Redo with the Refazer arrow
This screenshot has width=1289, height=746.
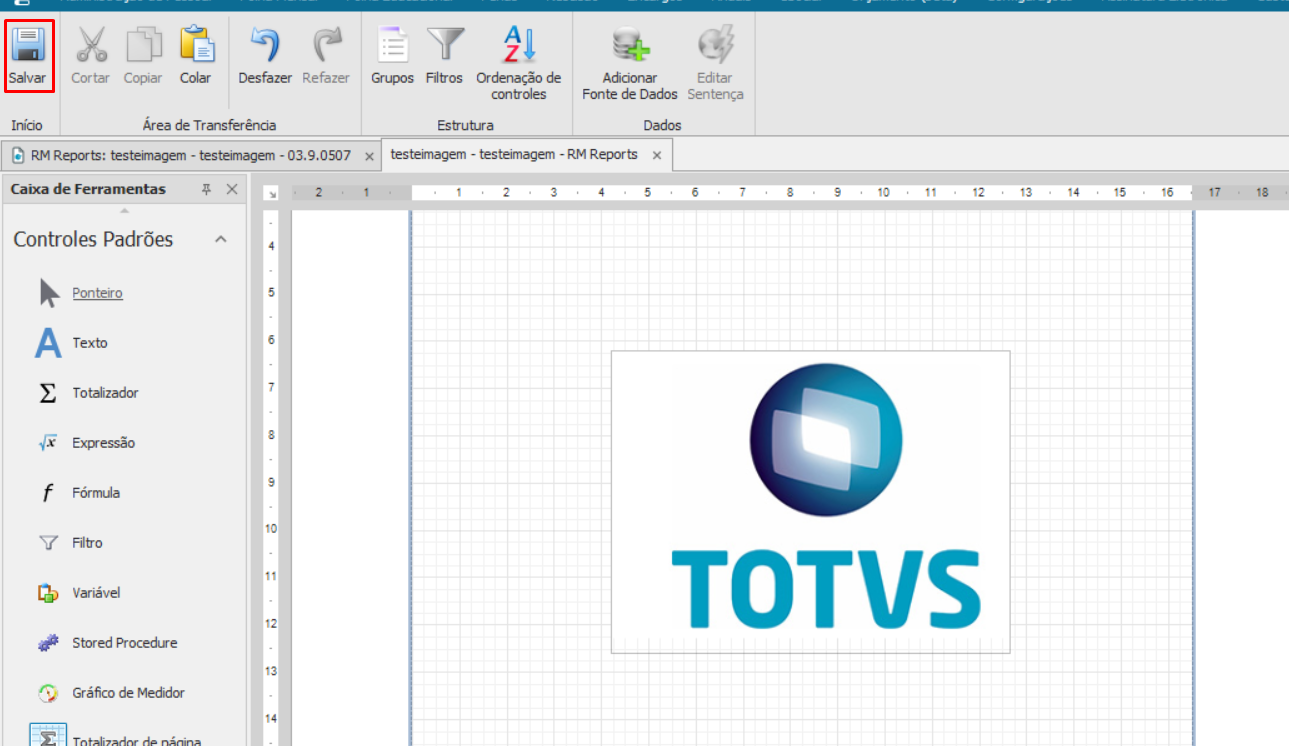tap(326, 46)
